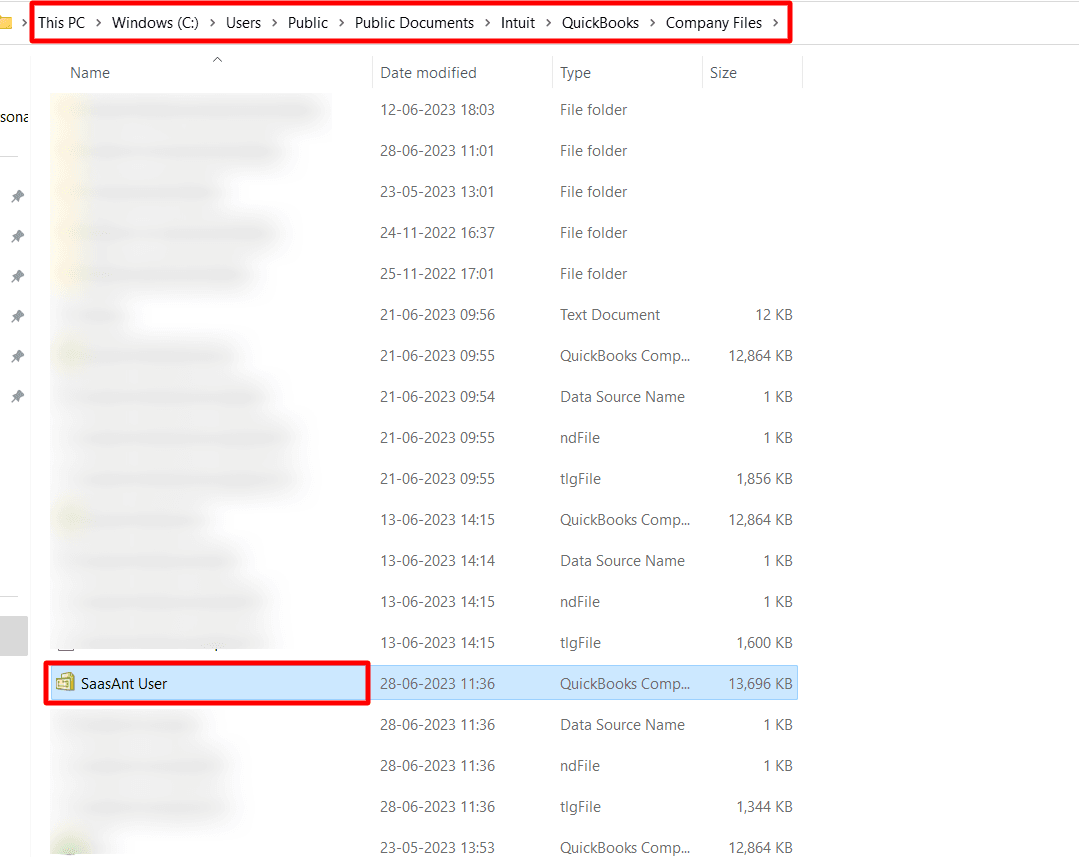Click the topmost pin icon in the sidebar
This screenshot has width=1079, height=857.
tap(17, 196)
